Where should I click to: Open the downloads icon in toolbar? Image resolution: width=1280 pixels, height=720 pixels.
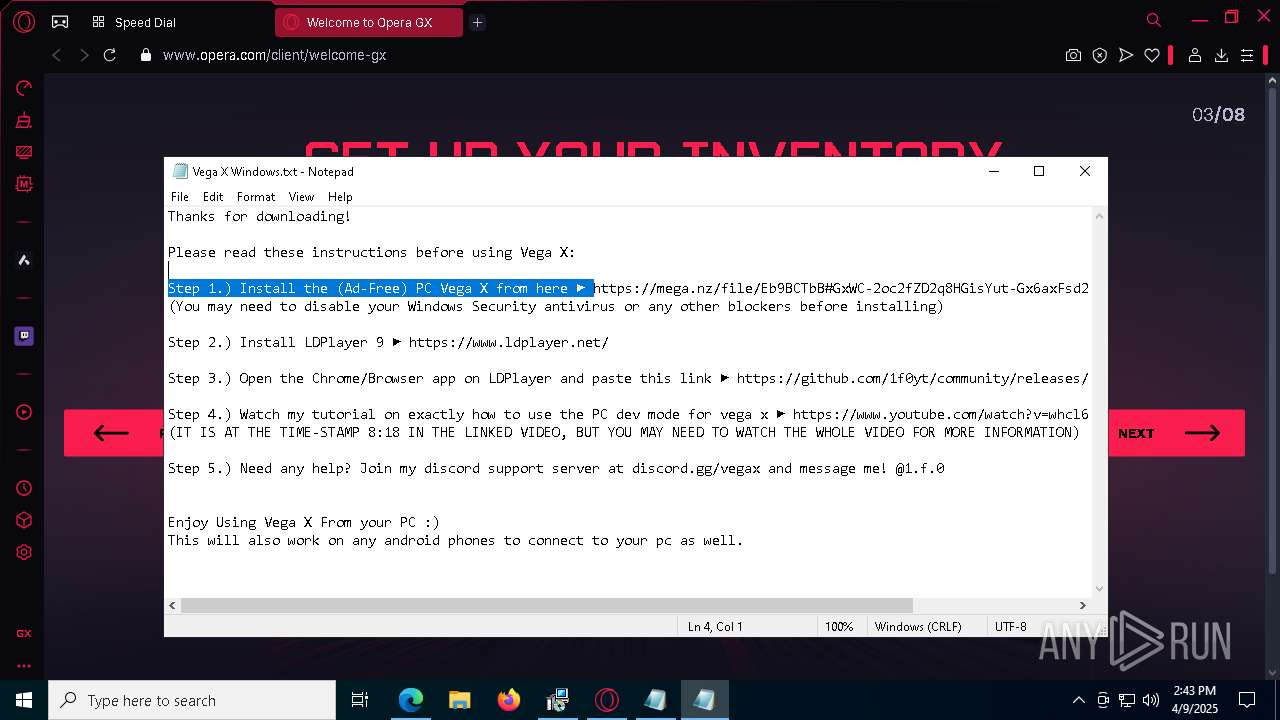1221,56
